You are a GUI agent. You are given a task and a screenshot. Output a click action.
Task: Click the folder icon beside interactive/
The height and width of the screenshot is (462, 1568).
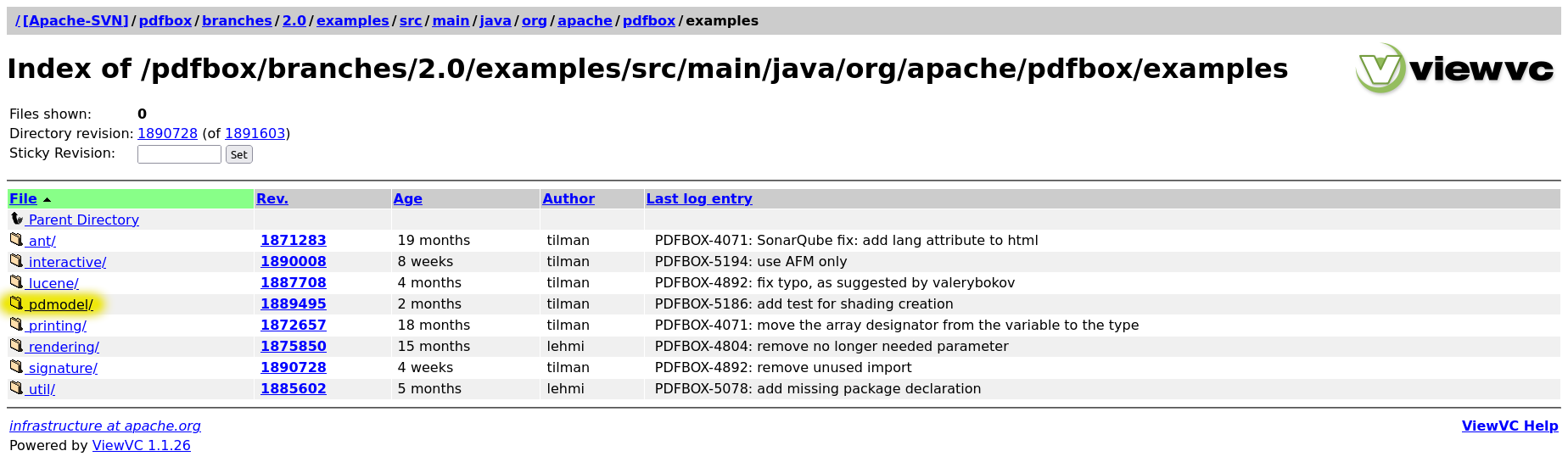tap(16, 261)
